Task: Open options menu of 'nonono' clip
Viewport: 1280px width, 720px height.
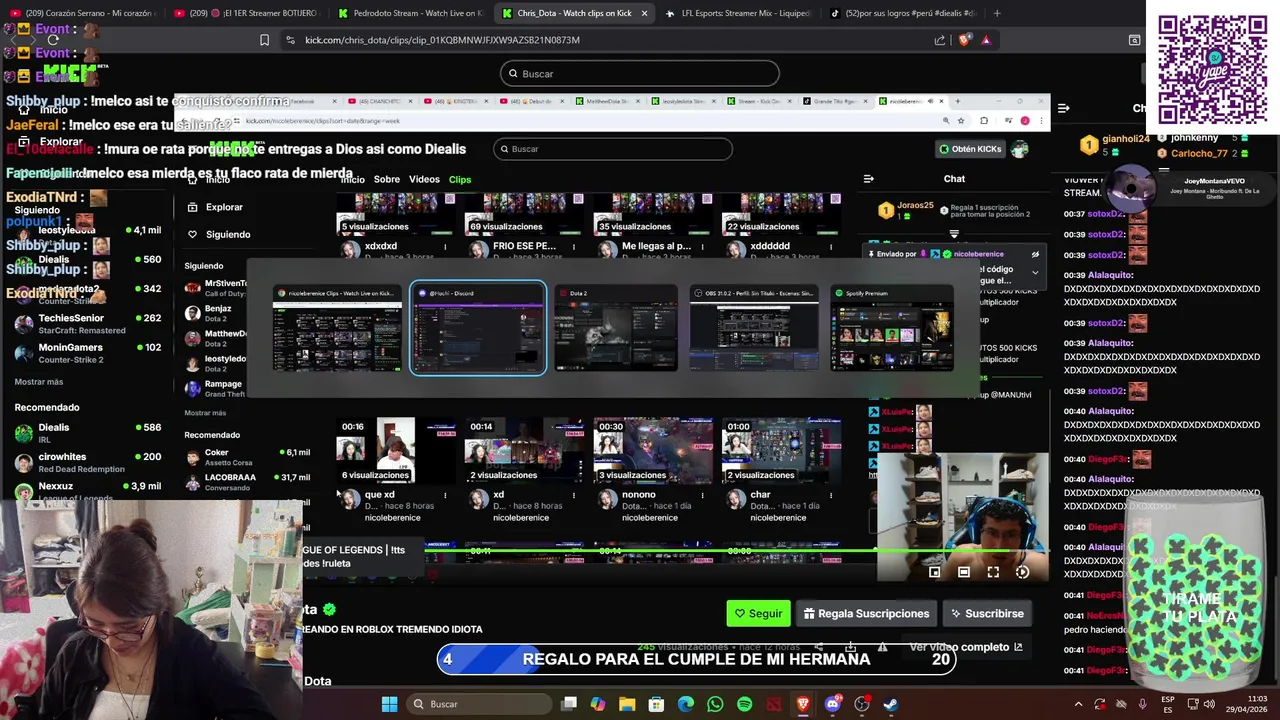Action: tap(702, 495)
